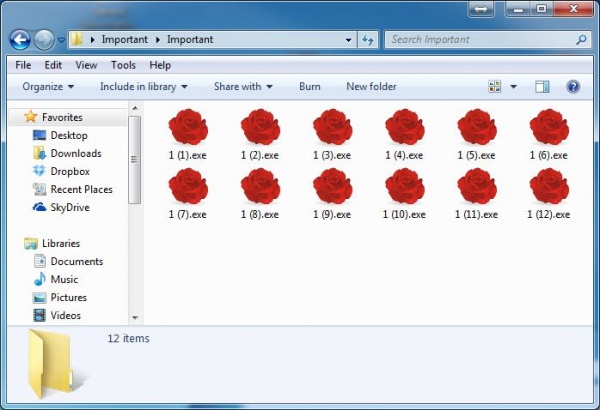Open Dropbox in the Favorites list
The height and width of the screenshot is (410, 600).
point(69,171)
